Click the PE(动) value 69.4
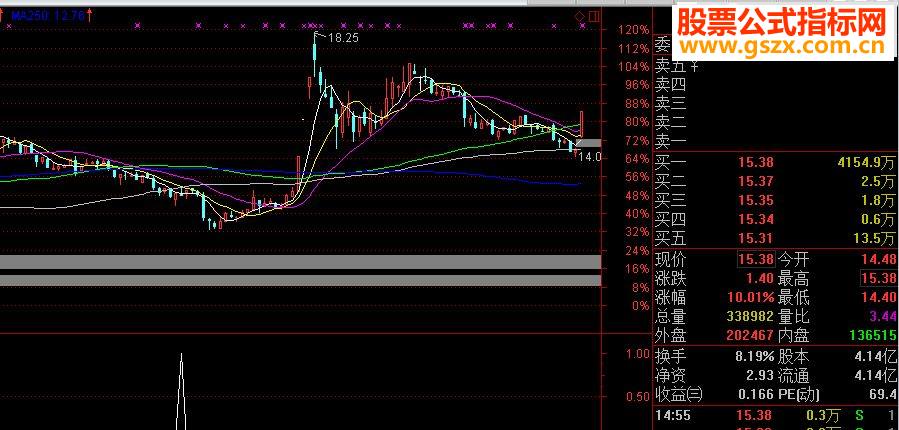Image resolution: width=899 pixels, height=430 pixels. tap(883, 394)
